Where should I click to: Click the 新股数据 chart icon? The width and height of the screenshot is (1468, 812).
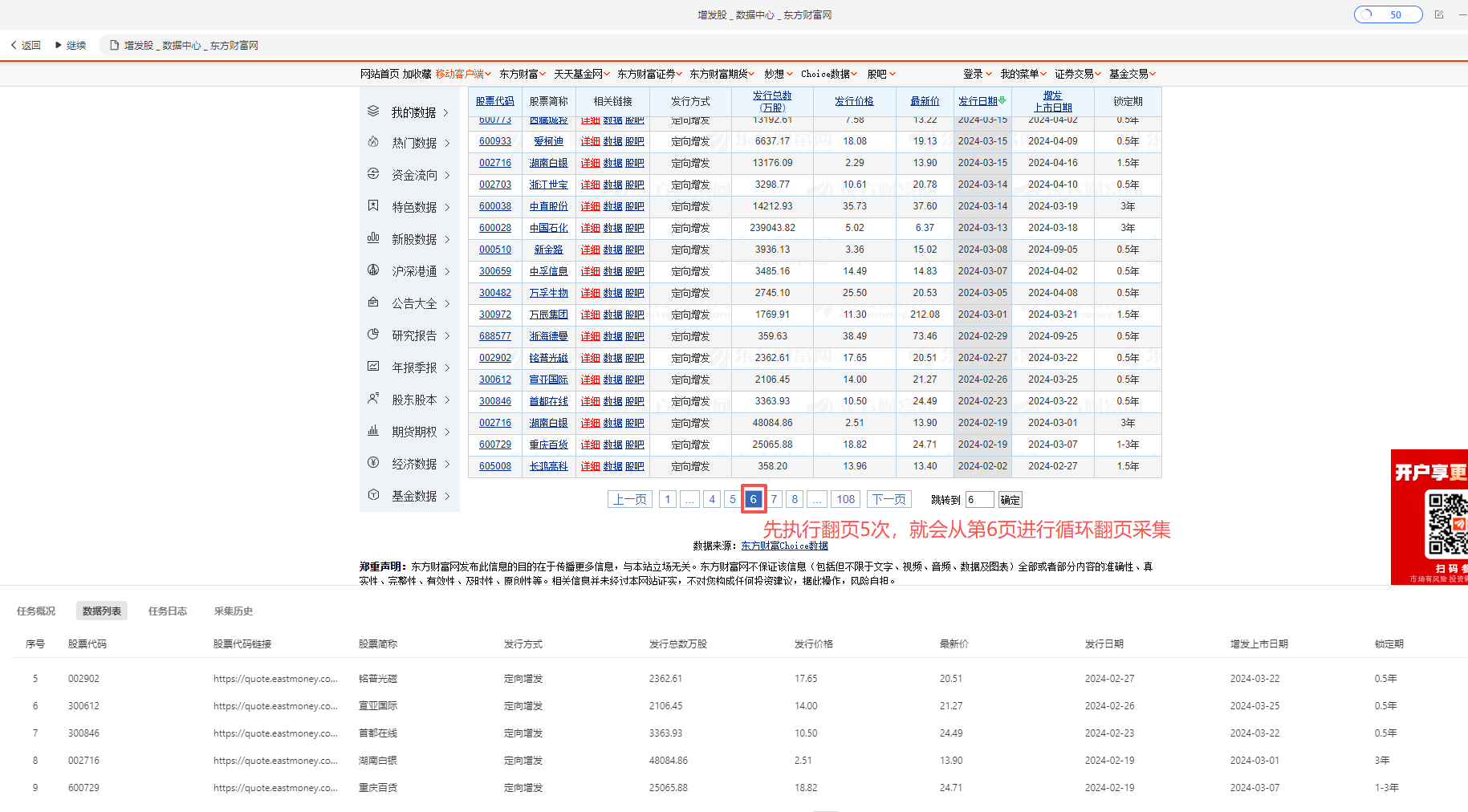[x=373, y=238]
